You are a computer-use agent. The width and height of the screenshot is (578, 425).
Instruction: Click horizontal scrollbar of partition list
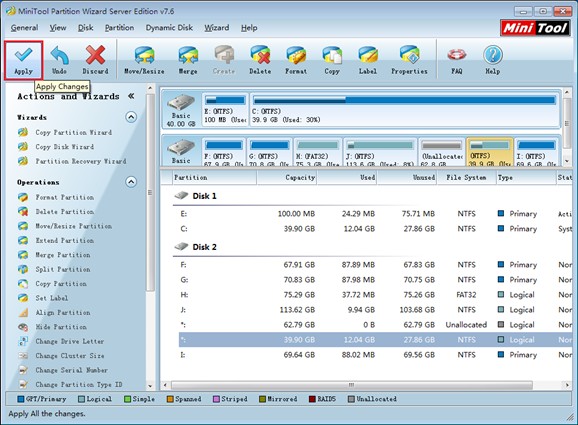pos(352,385)
